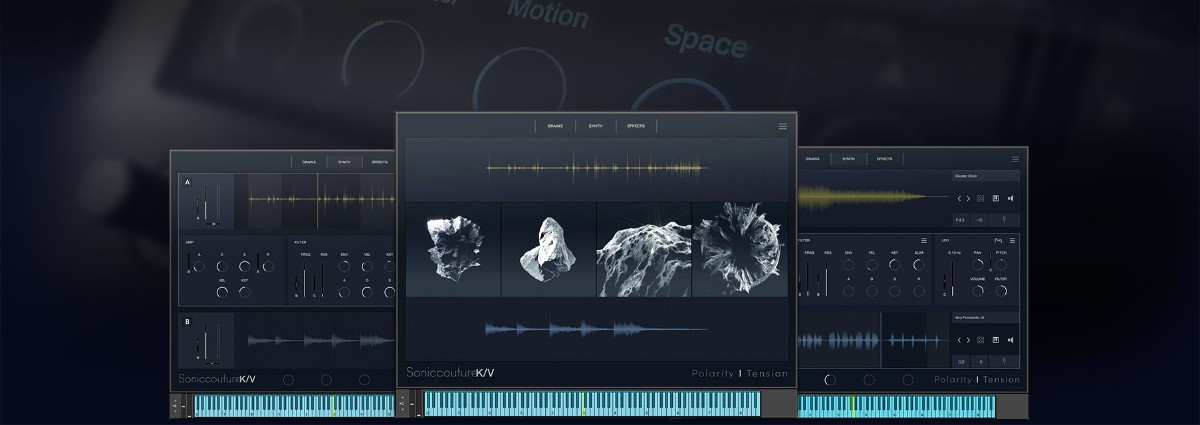Adjust the AMP S knob in left window

245,266
